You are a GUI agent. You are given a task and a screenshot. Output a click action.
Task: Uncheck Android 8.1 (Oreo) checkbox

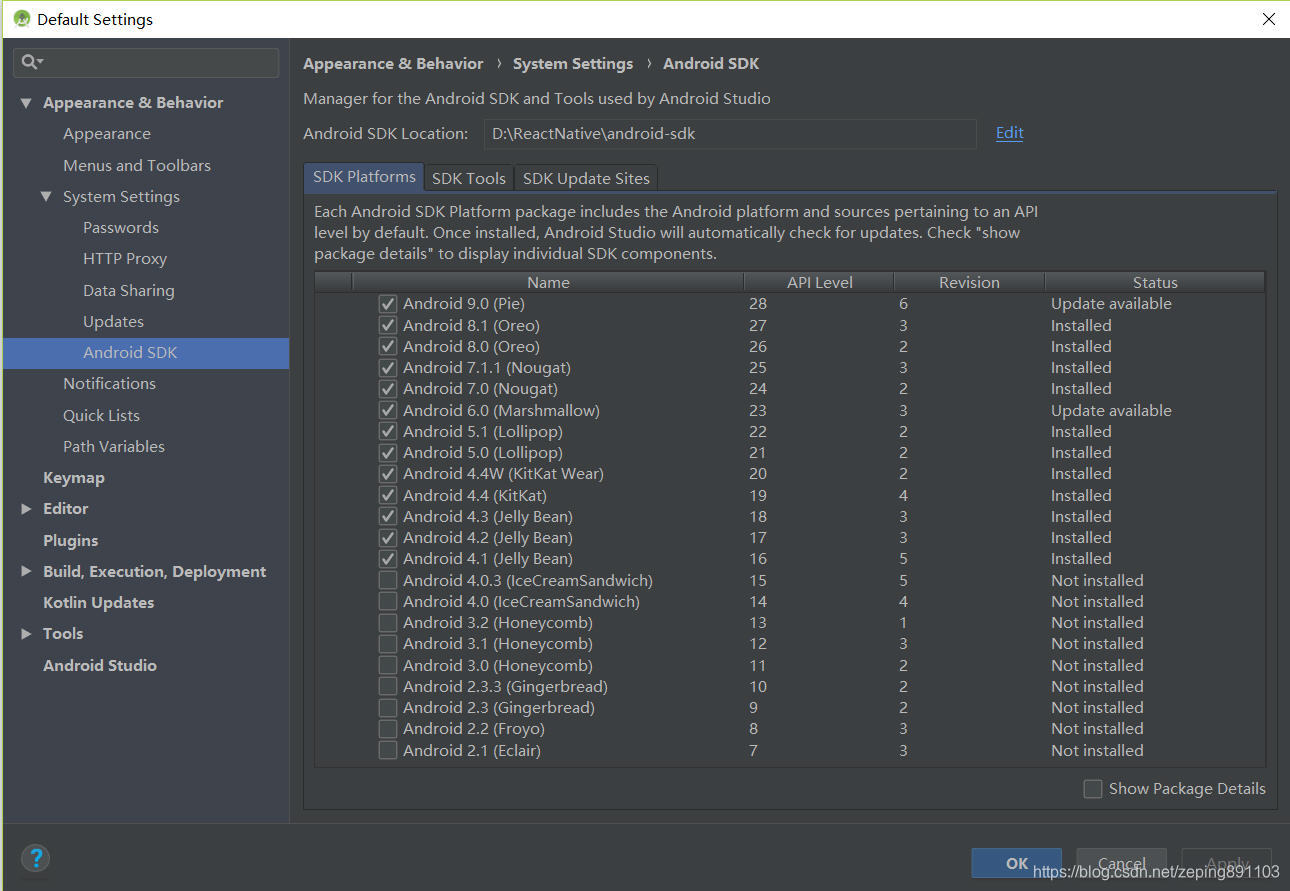(x=388, y=325)
